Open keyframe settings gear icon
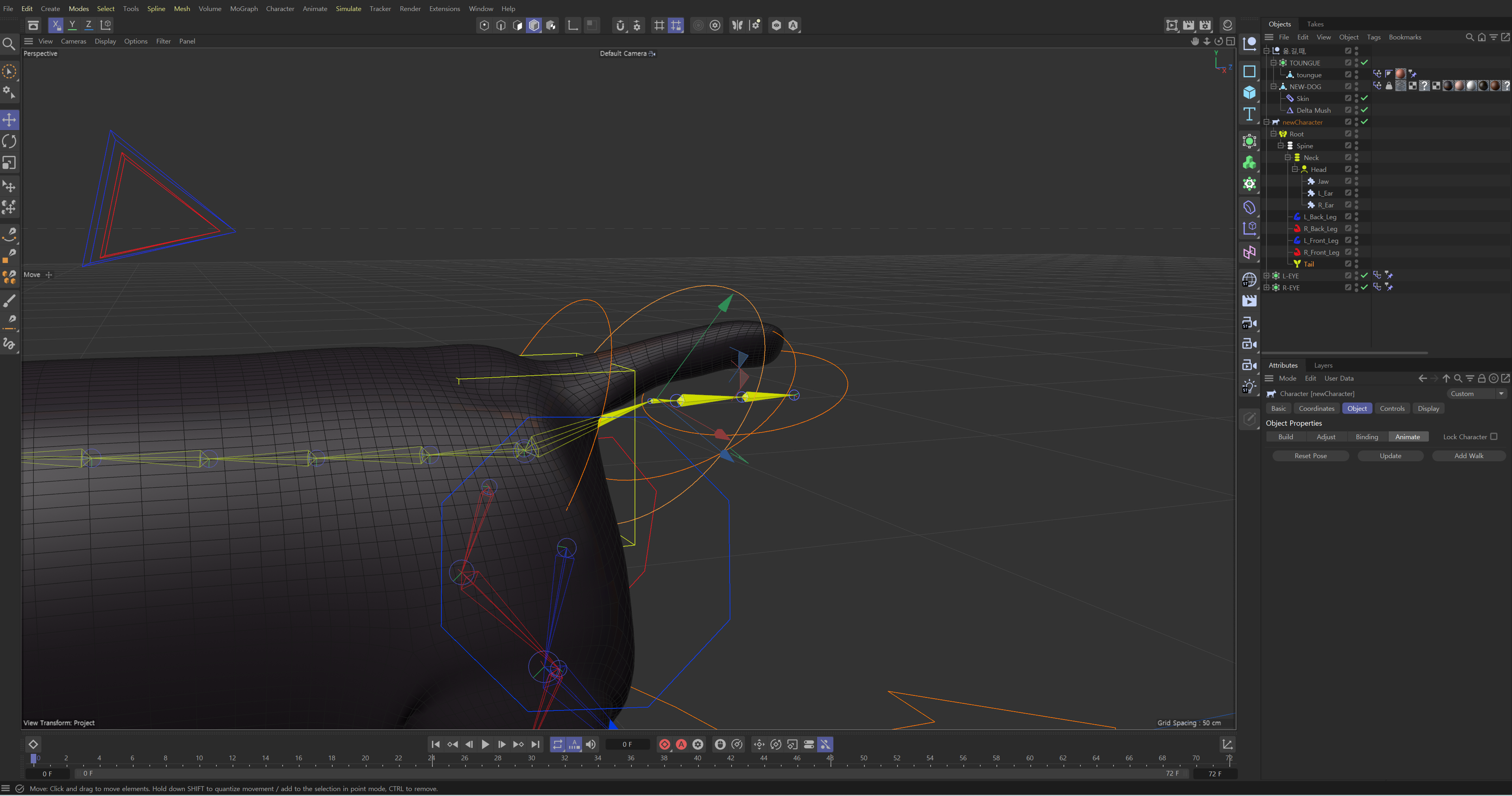Image resolution: width=1512 pixels, height=796 pixels. tap(698, 744)
